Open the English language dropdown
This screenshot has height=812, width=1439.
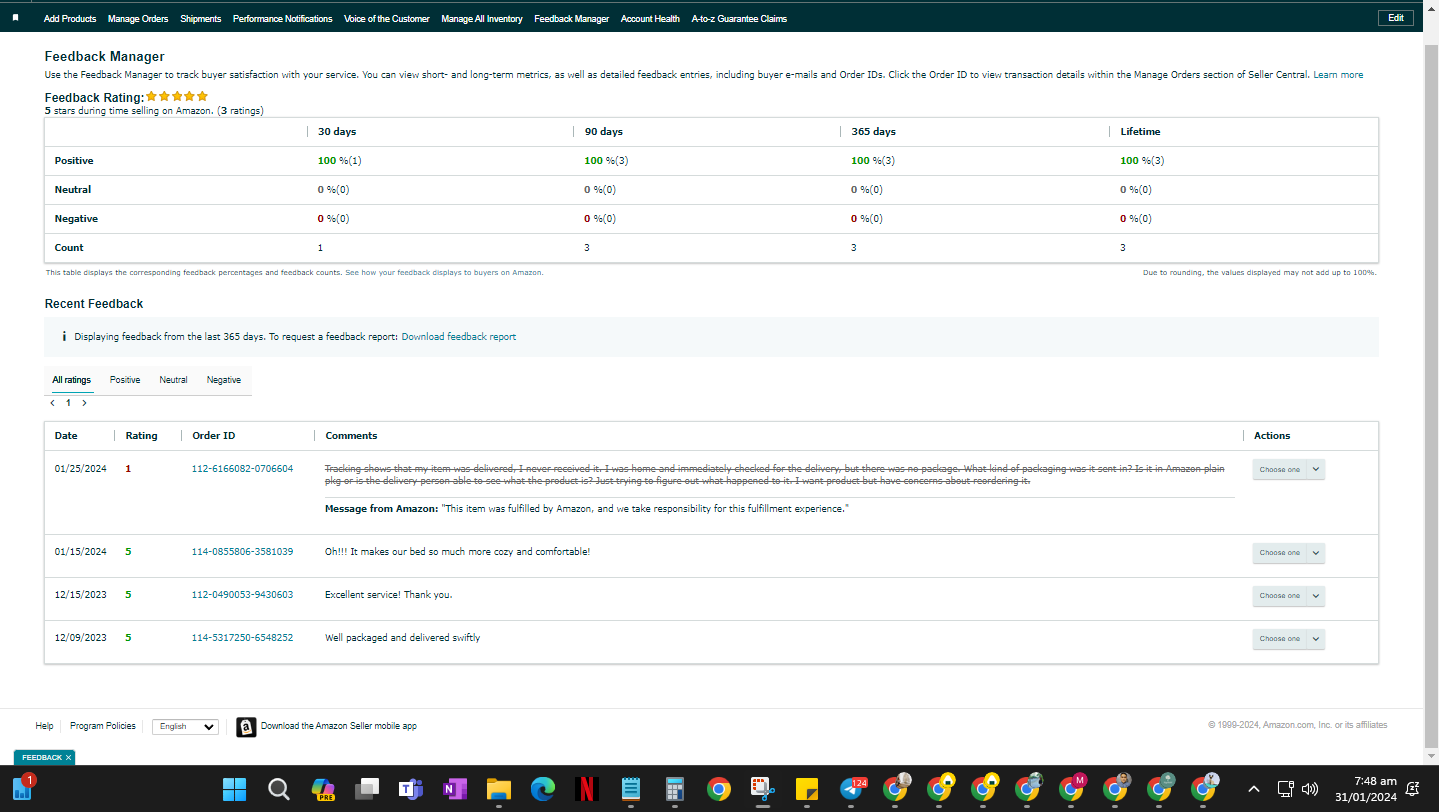(185, 727)
